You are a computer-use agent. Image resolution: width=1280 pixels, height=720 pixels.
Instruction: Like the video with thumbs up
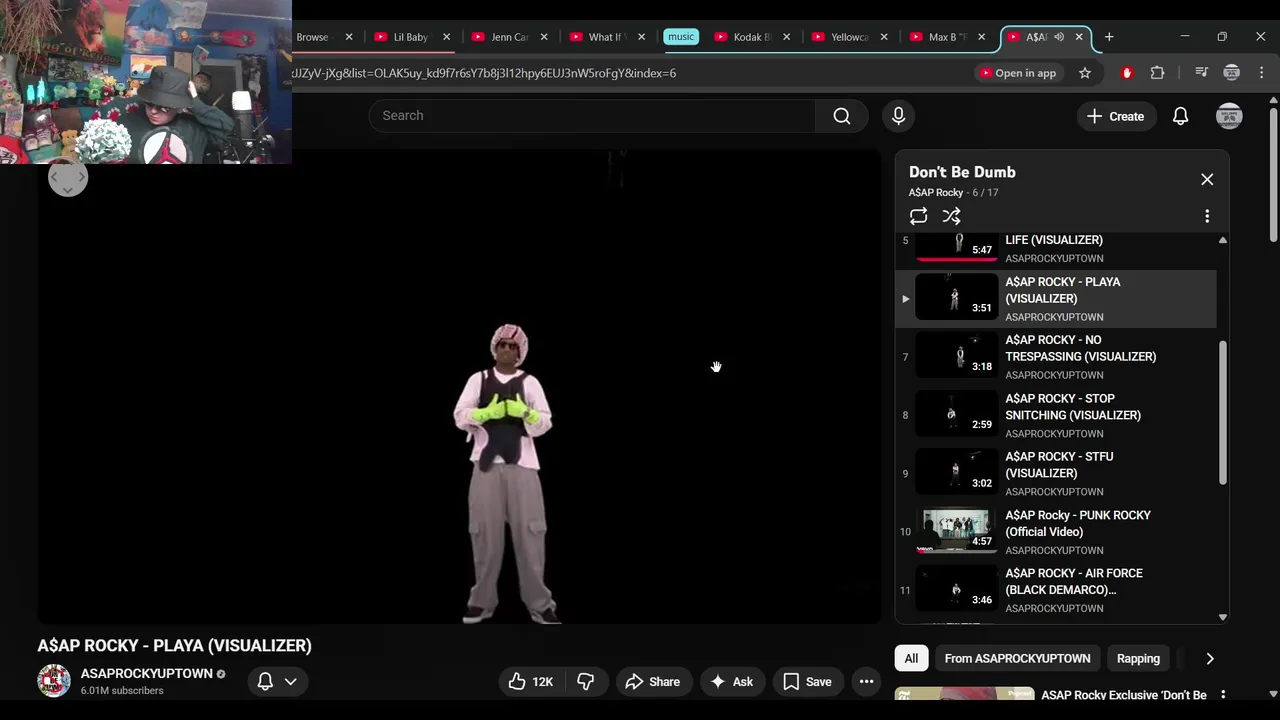coord(530,682)
